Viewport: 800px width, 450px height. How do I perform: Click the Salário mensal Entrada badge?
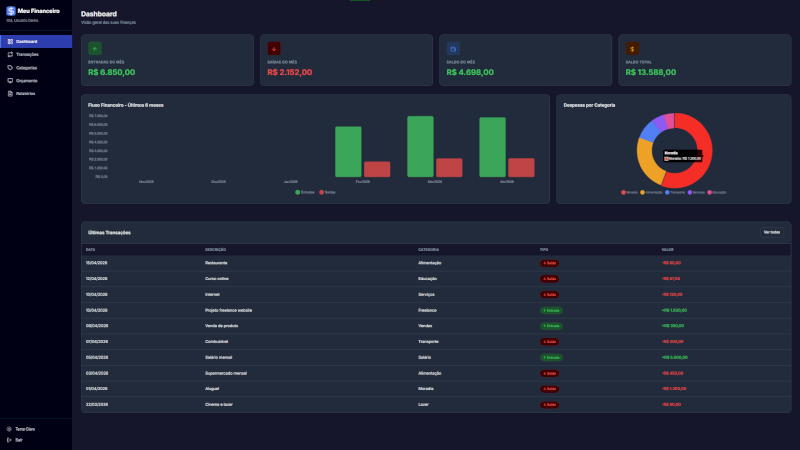coord(551,358)
